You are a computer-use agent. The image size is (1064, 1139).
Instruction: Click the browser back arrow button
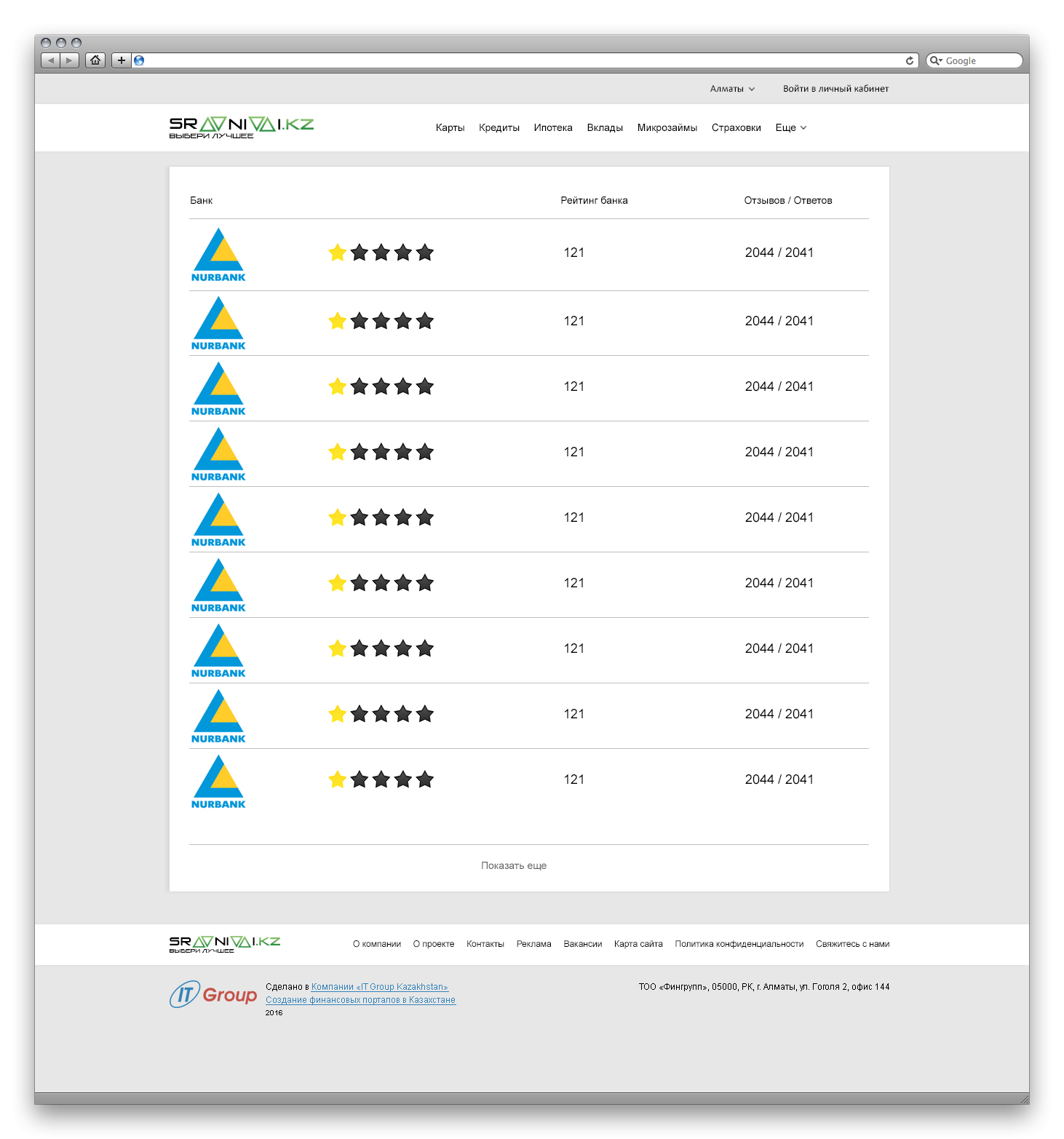click(x=50, y=60)
